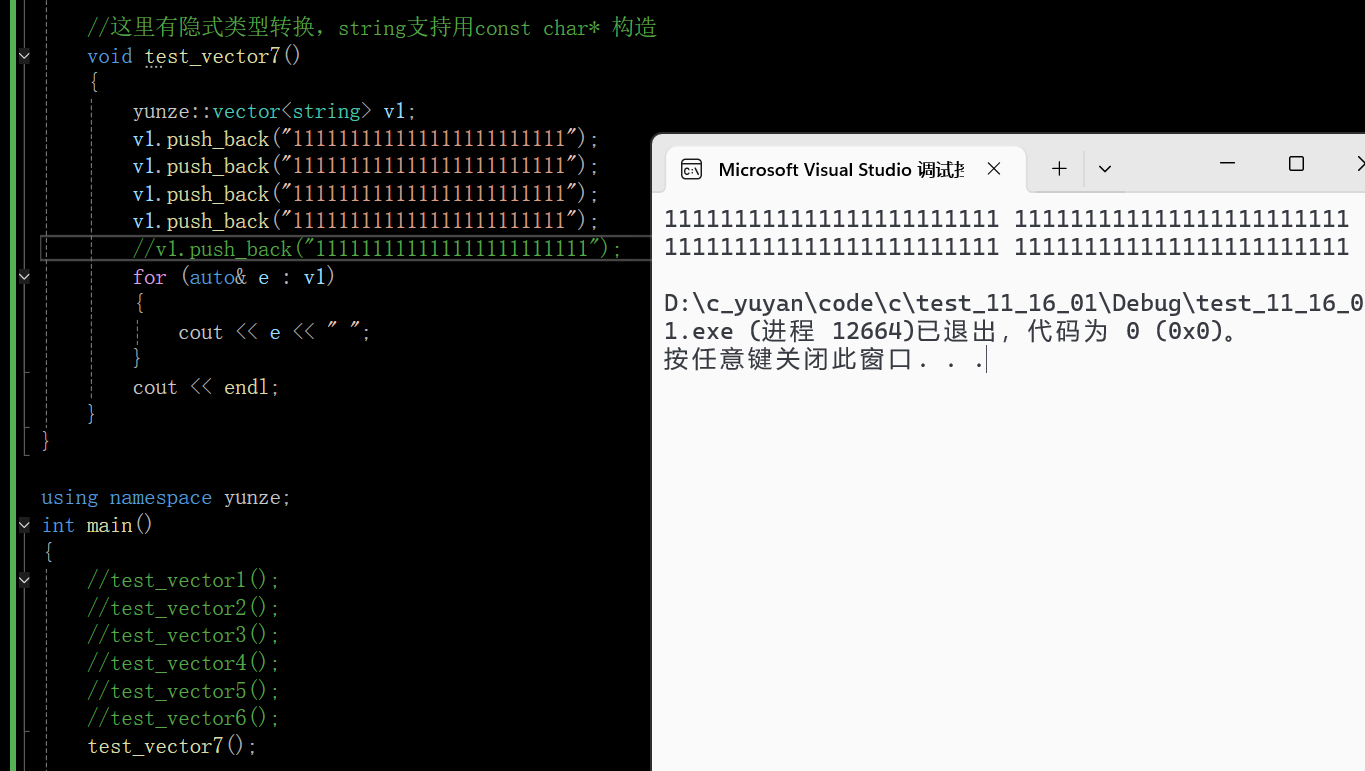
Task: Click the command prompt icon on the console tab
Action: [x=690, y=169]
